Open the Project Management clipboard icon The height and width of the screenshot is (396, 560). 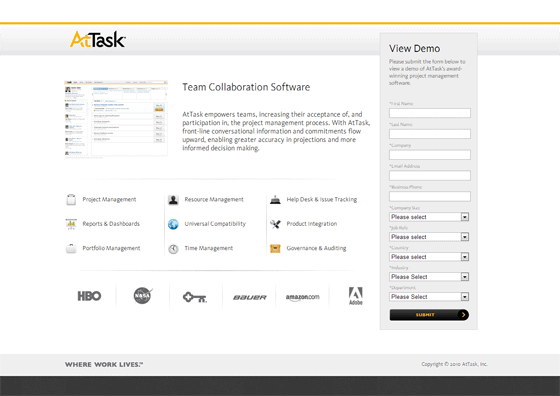[71, 199]
